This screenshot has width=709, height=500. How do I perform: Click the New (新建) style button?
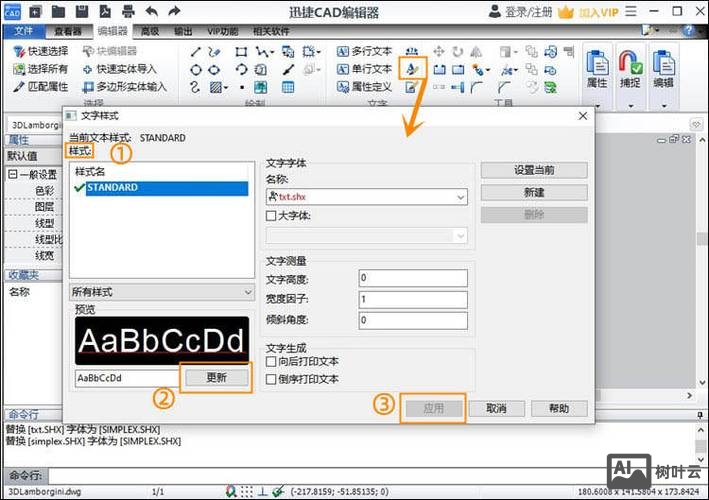tap(534, 193)
